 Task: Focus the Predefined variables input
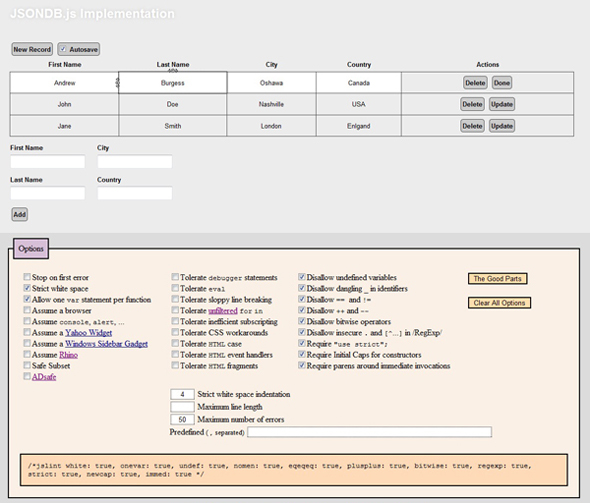[x=370, y=432]
